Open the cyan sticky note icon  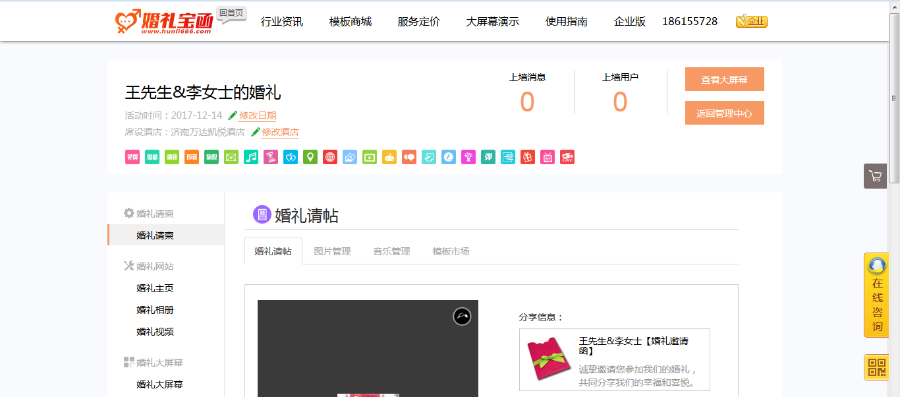pos(429,157)
